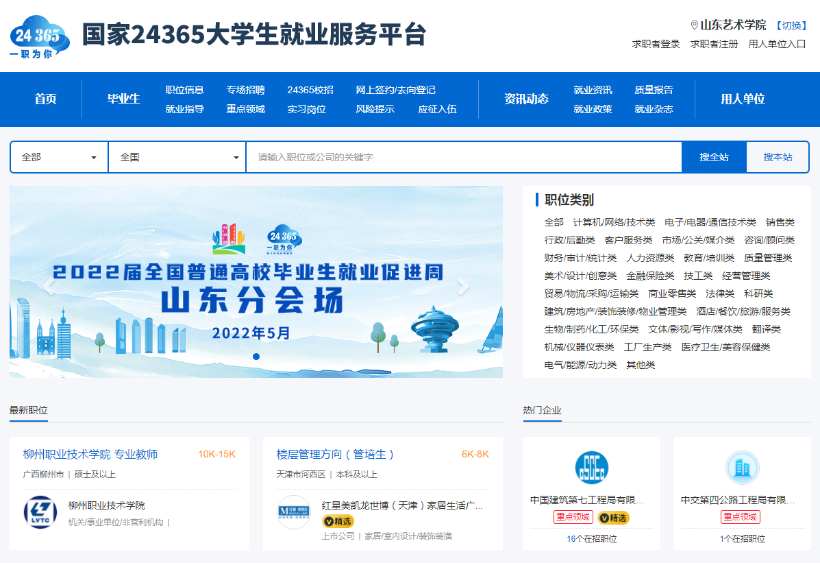Go to 首页 in the navigation bar
The image size is (820, 564).
(45, 99)
